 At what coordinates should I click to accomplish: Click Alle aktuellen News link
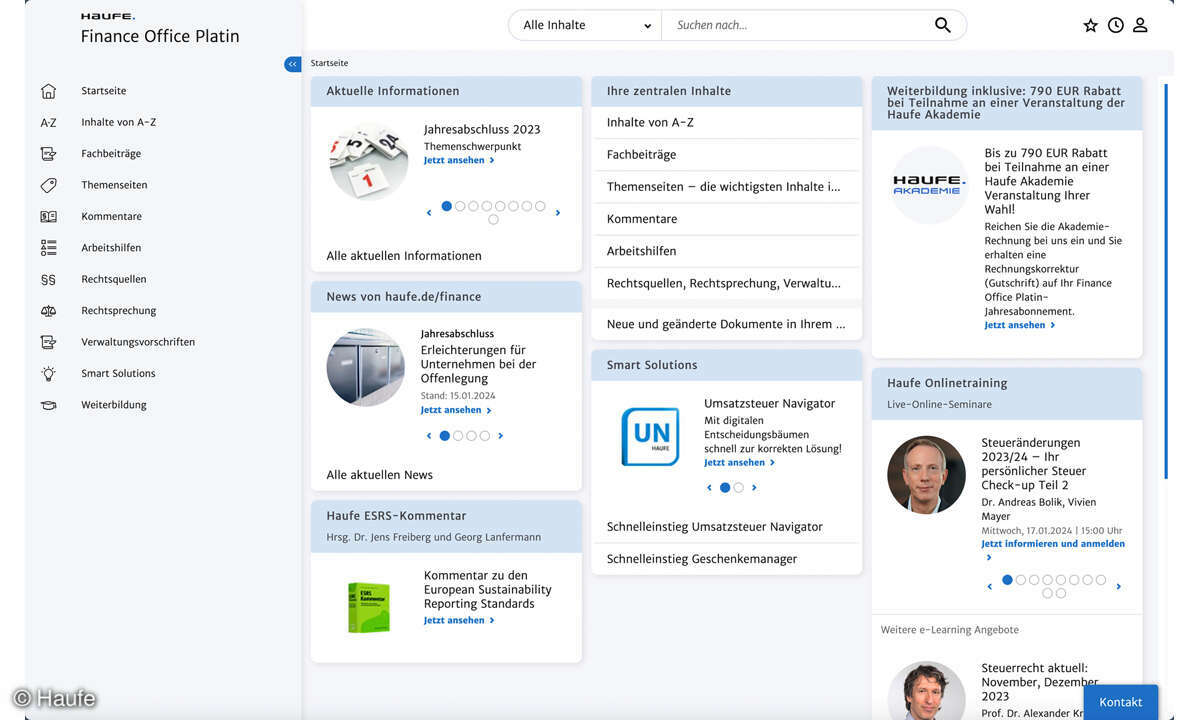(x=380, y=475)
